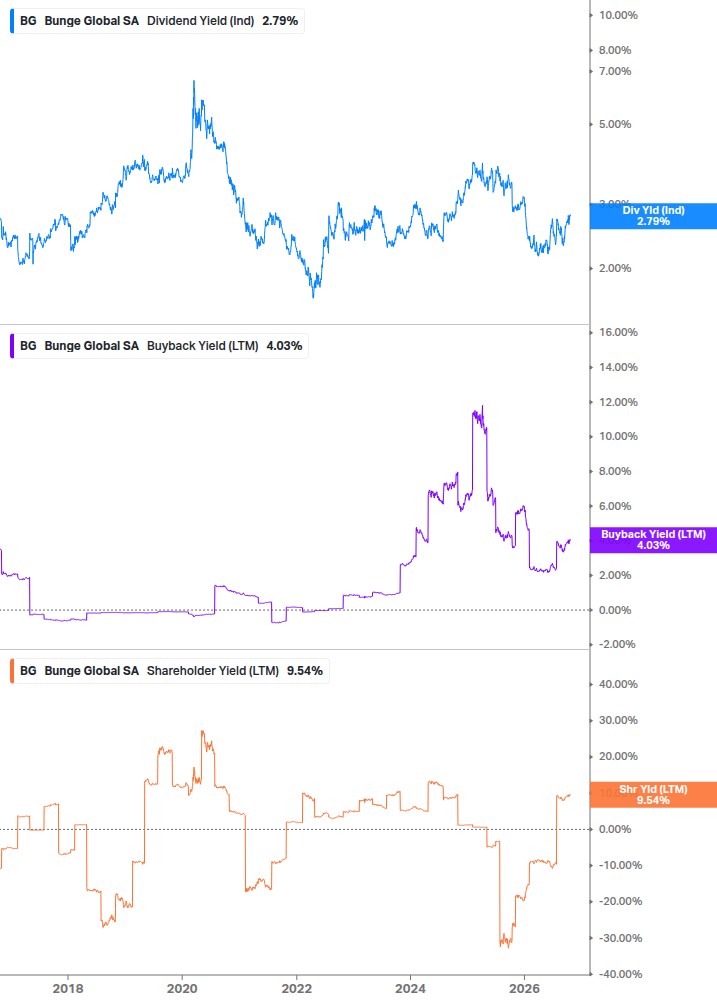Click the blue Dividend Yield color bar

click(12, 21)
